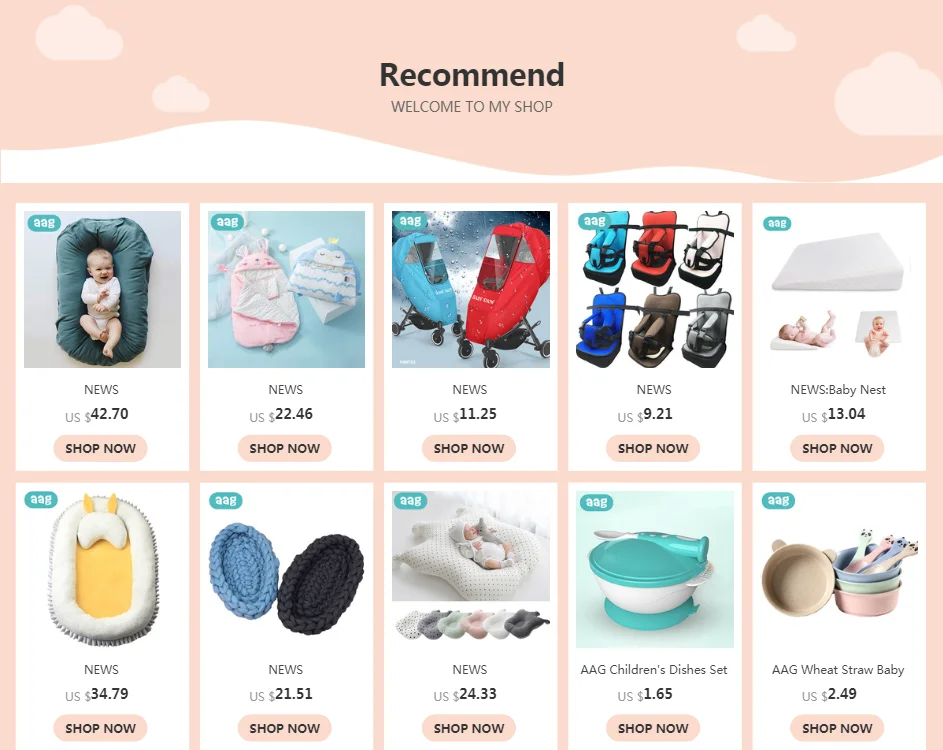The width and height of the screenshot is (943, 750).
Task: Click the aag badge on the green baby nest
Action: (44, 223)
